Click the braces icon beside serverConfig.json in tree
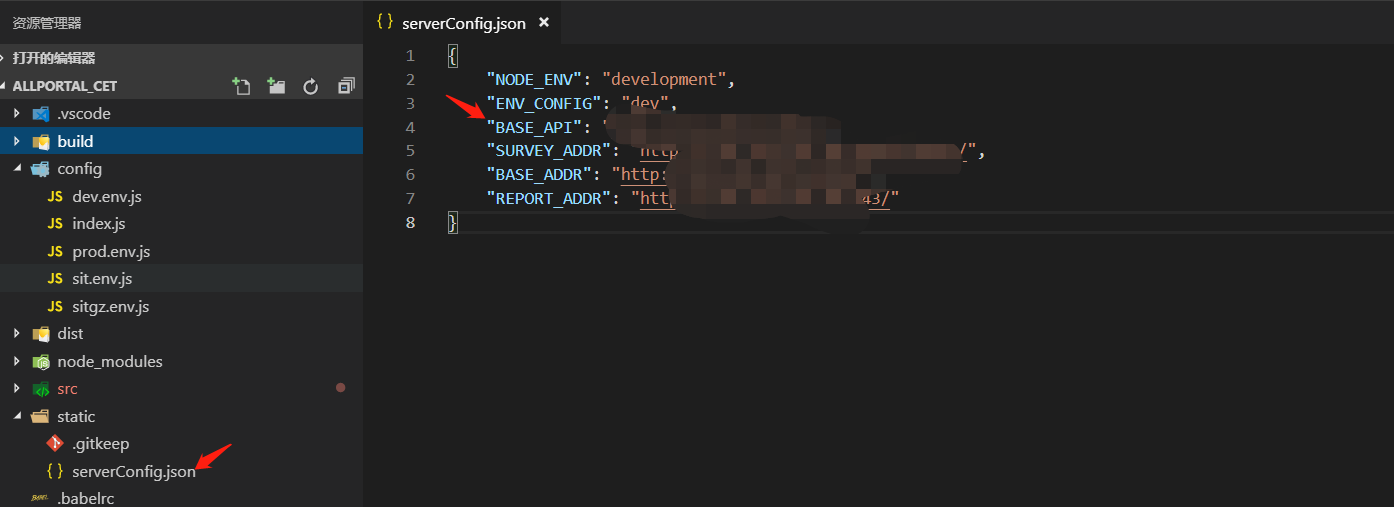The width and height of the screenshot is (1394, 507). coord(55,471)
